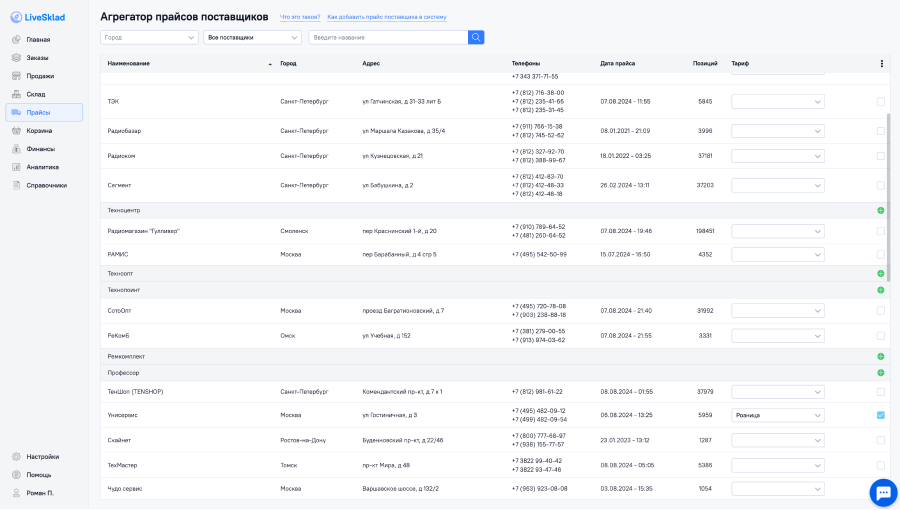Select Прайсы sidebar item
Viewport: 900px width, 510px height.
click(44, 112)
